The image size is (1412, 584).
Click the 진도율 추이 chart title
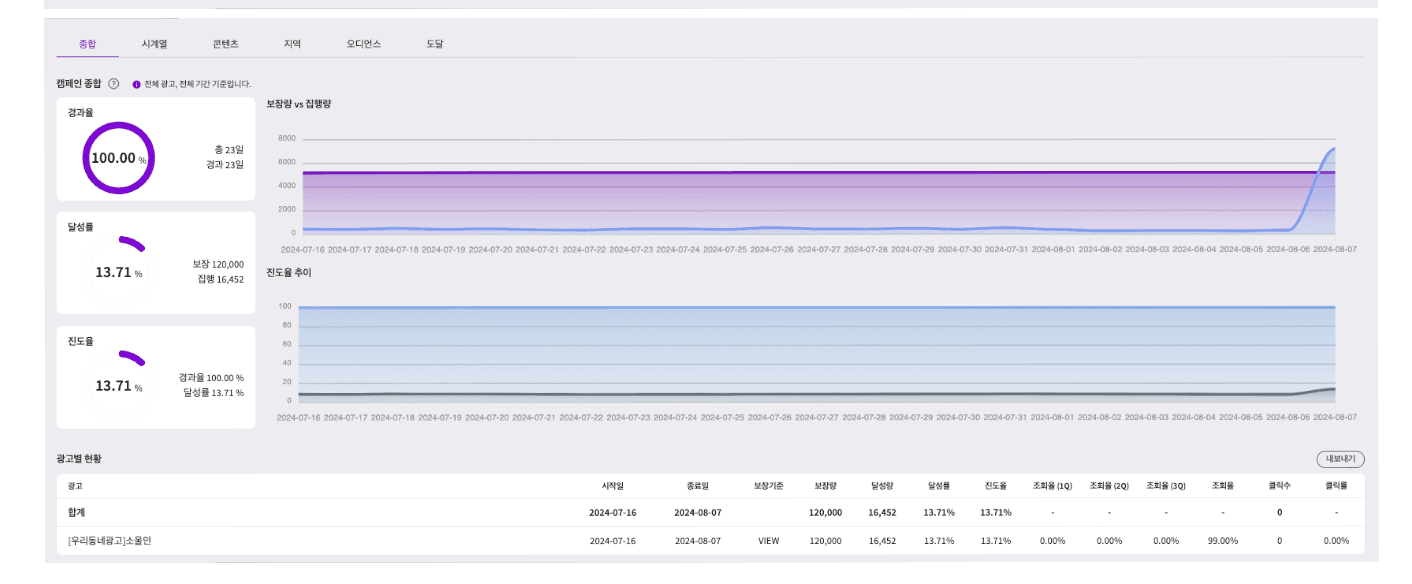[x=289, y=272]
